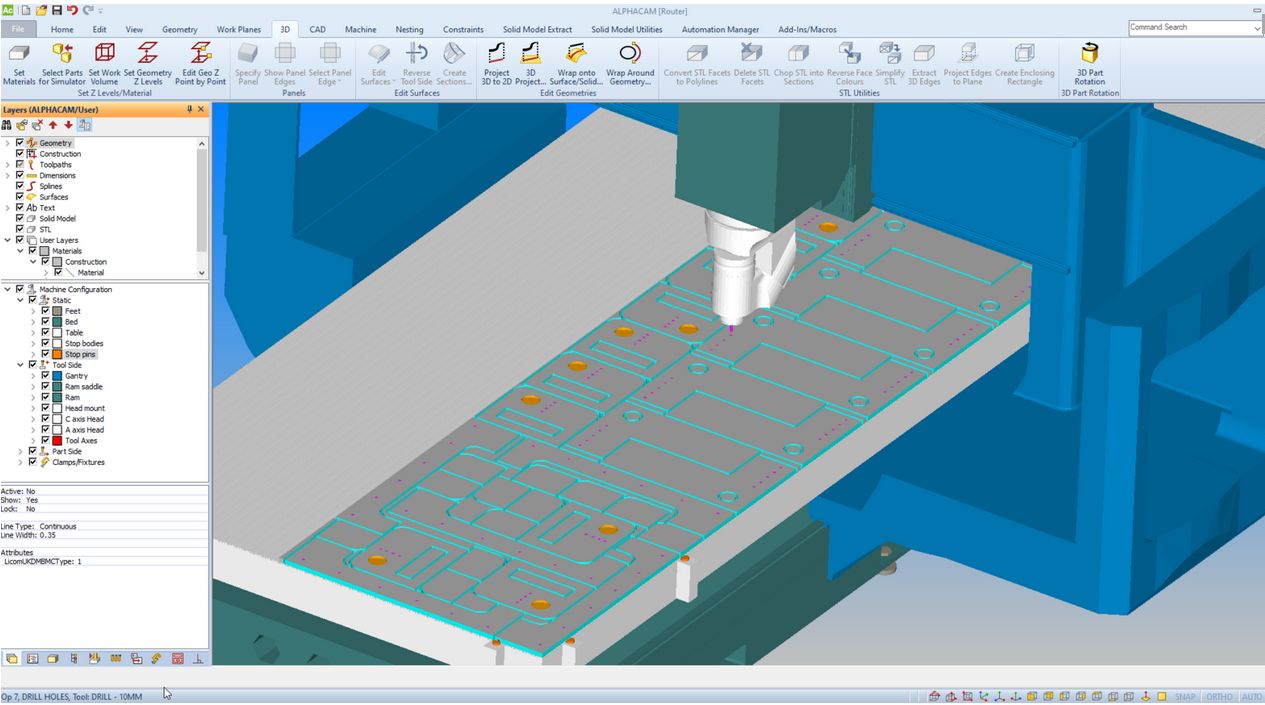This screenshot has height=705, width=1265.
Task: Open the Nesting ribbon tab
Action: [x=409, y=29]
